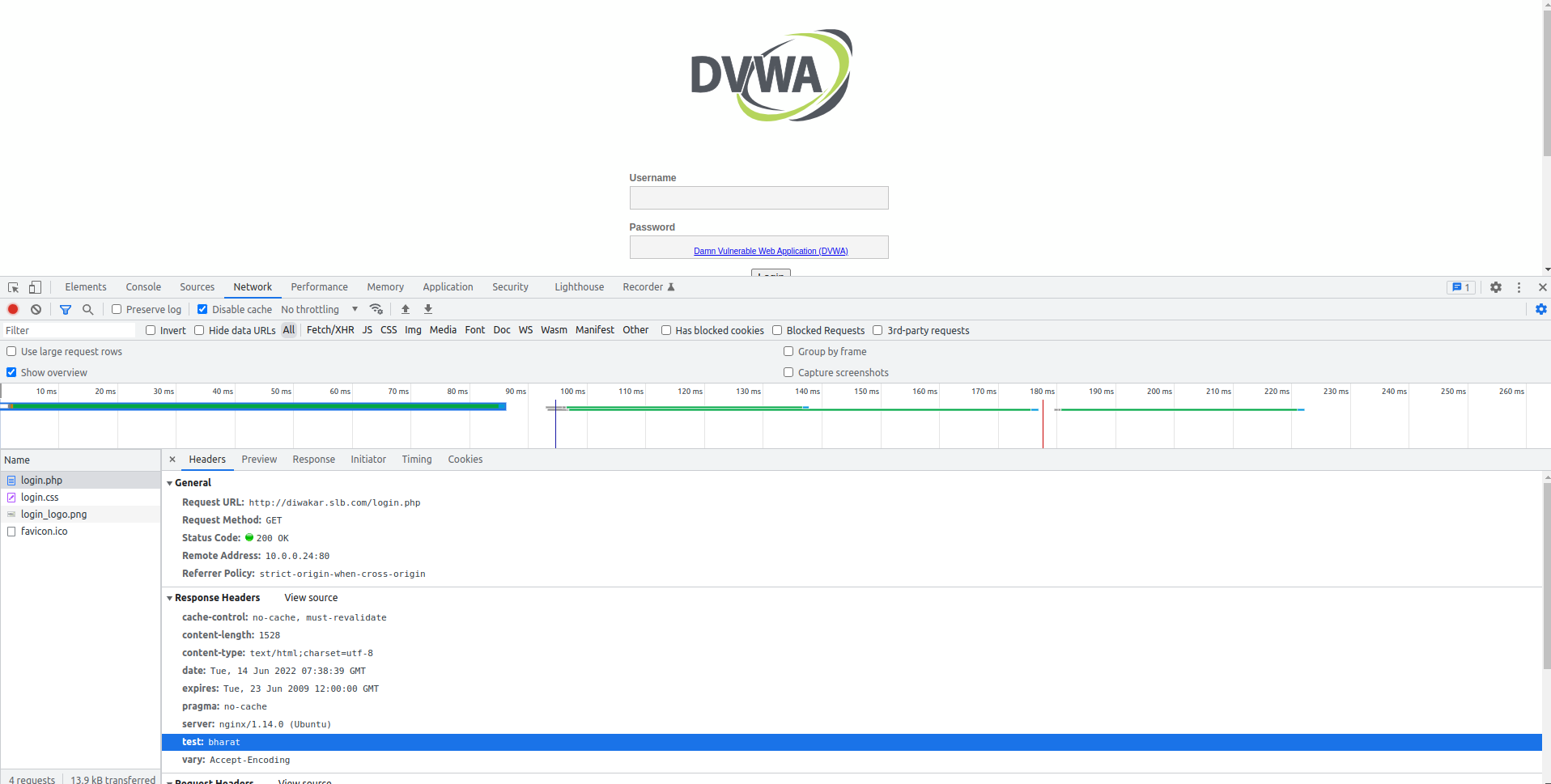
Task: Click the network Filter text box
Action: pos(68,330)
